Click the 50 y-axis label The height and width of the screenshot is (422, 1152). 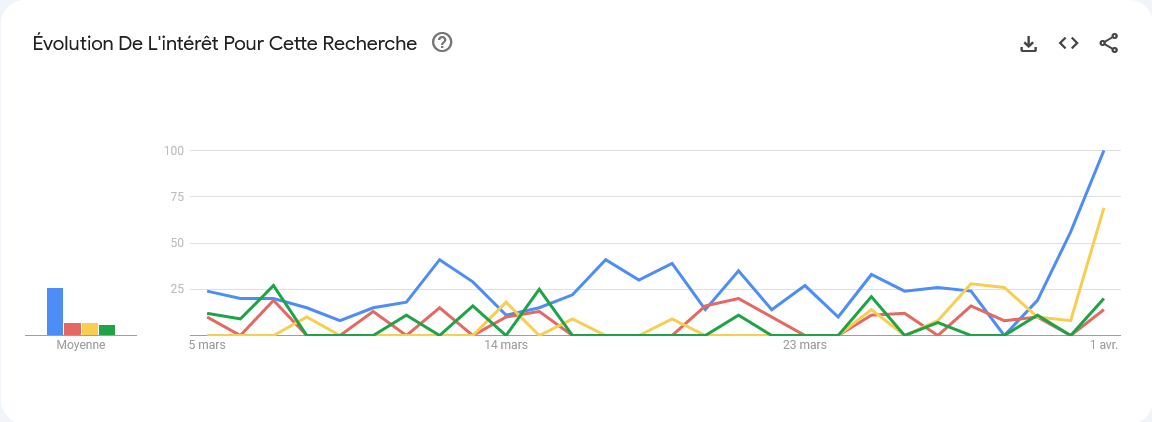[176, 243]
